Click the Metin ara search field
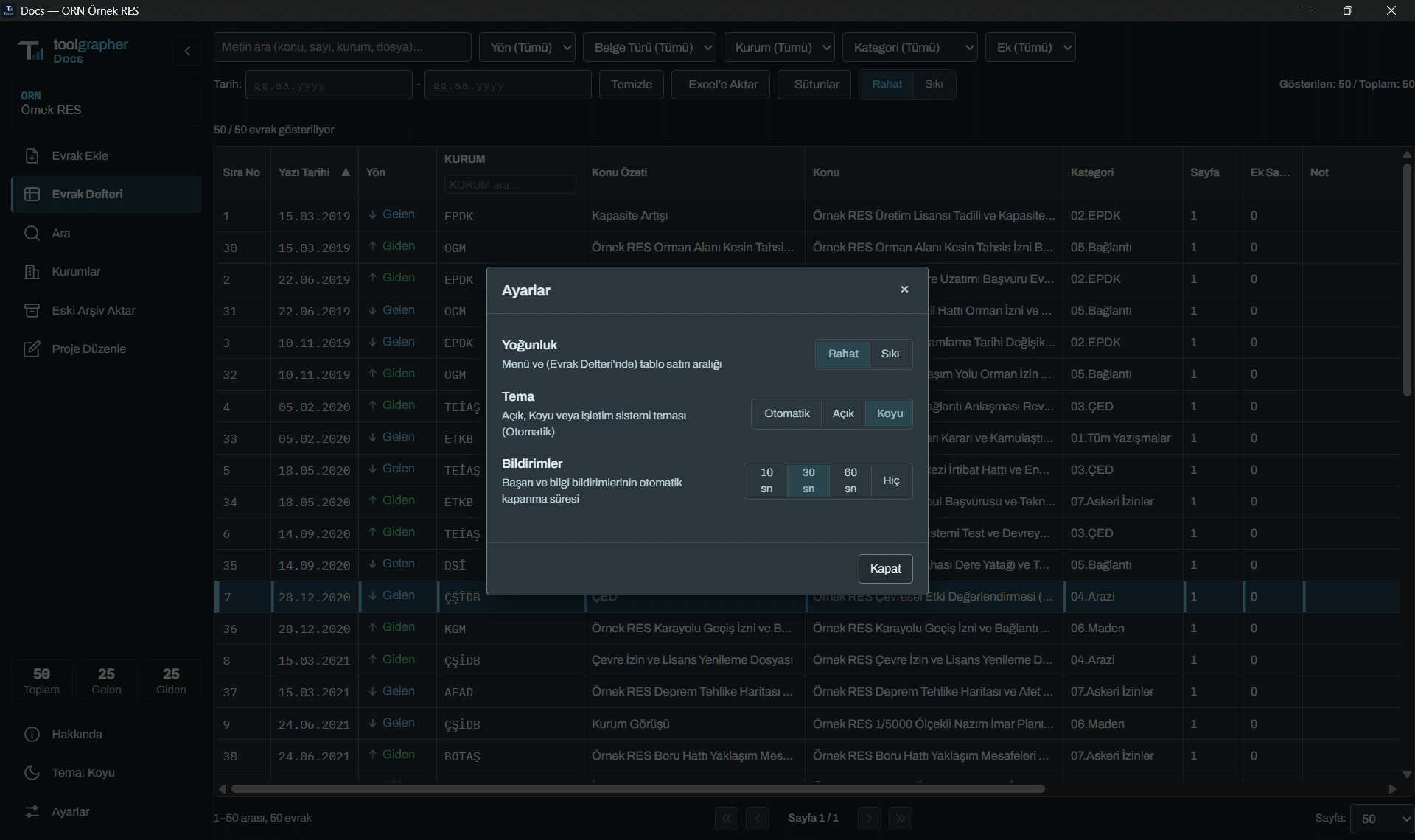 (x=343, y=47)
